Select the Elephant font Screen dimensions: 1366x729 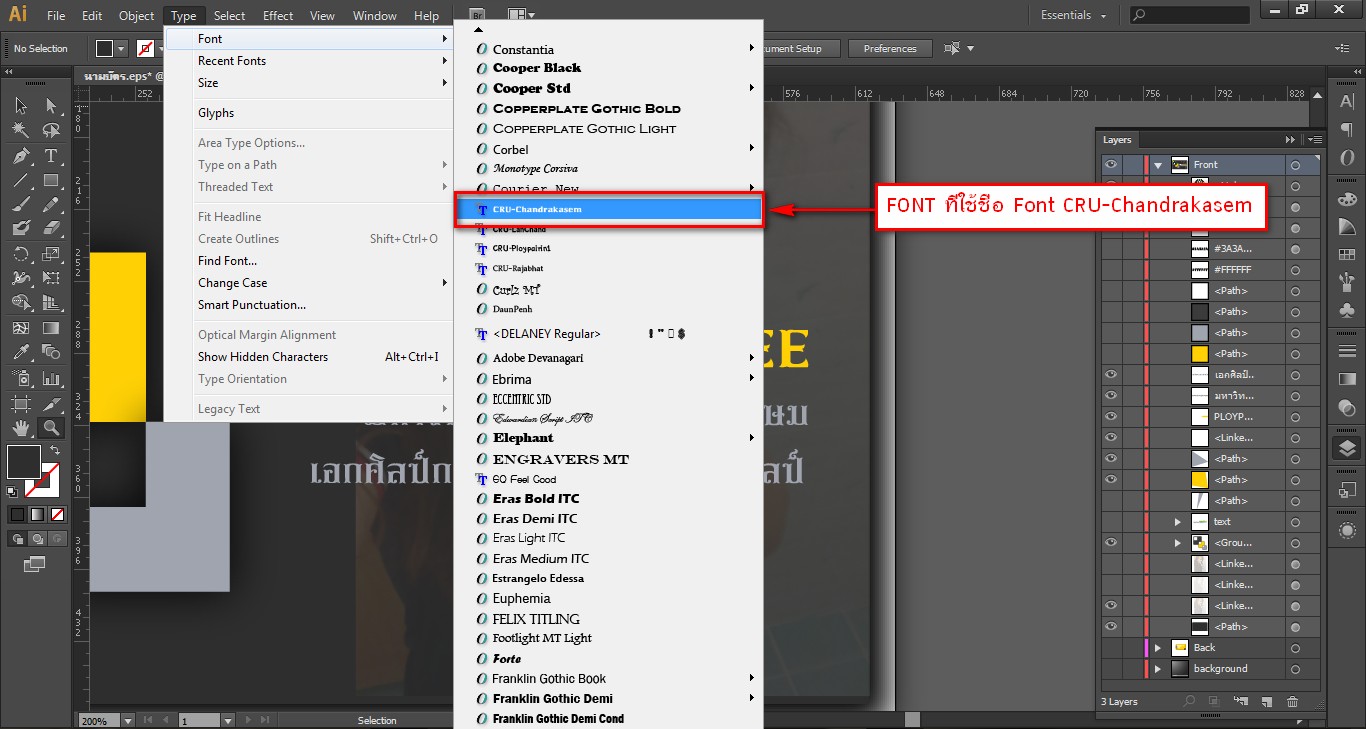[x=609, y=438]
